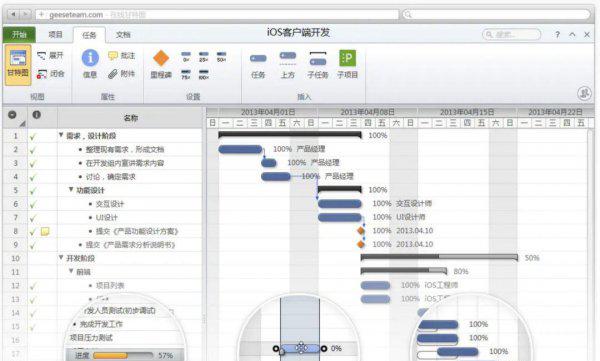Click the browser search box
600x361 pixels.
point(496,15)
